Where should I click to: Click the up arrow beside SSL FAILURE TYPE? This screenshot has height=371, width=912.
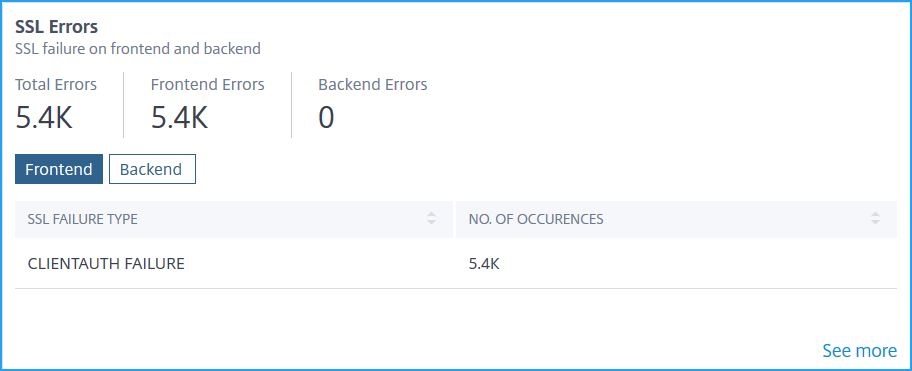[x=431, y=215]
